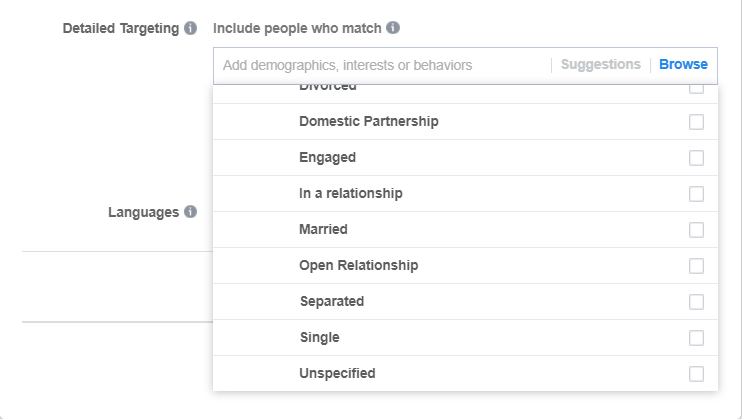This screenshot has height=419, width=742.
Task: Enable the In a relationship checkbox
Action: click(696, 194)
